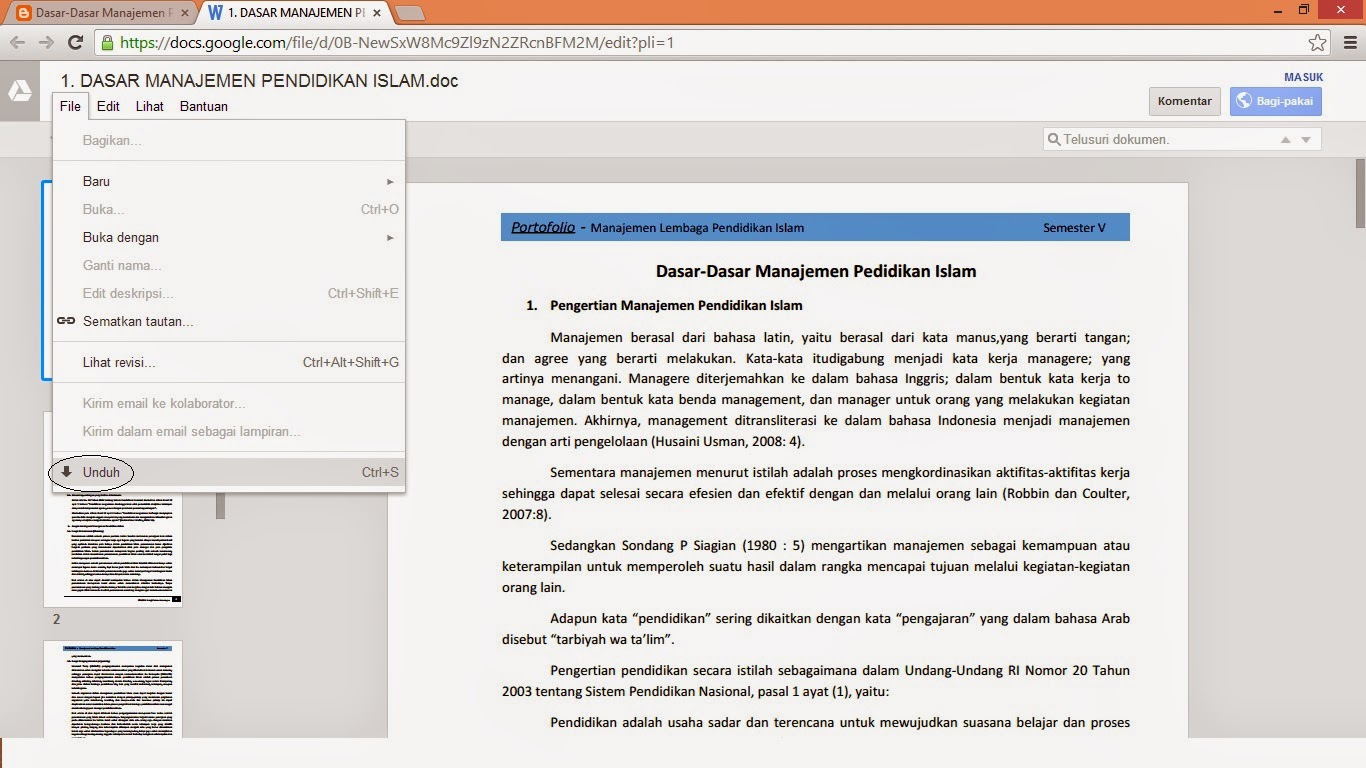
Task: Open Chrome hamburger menu
Action: pyautogui.click(x=1350, y=43)
